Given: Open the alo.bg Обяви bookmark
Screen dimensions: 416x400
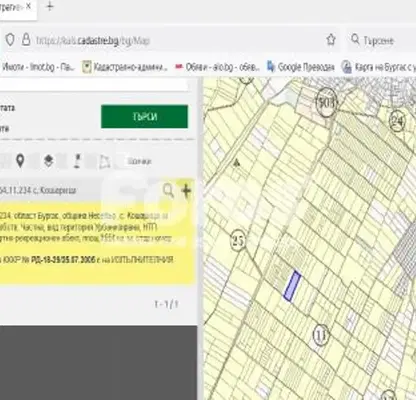Looking at the screenshot, I should click(x=217, y=67).
